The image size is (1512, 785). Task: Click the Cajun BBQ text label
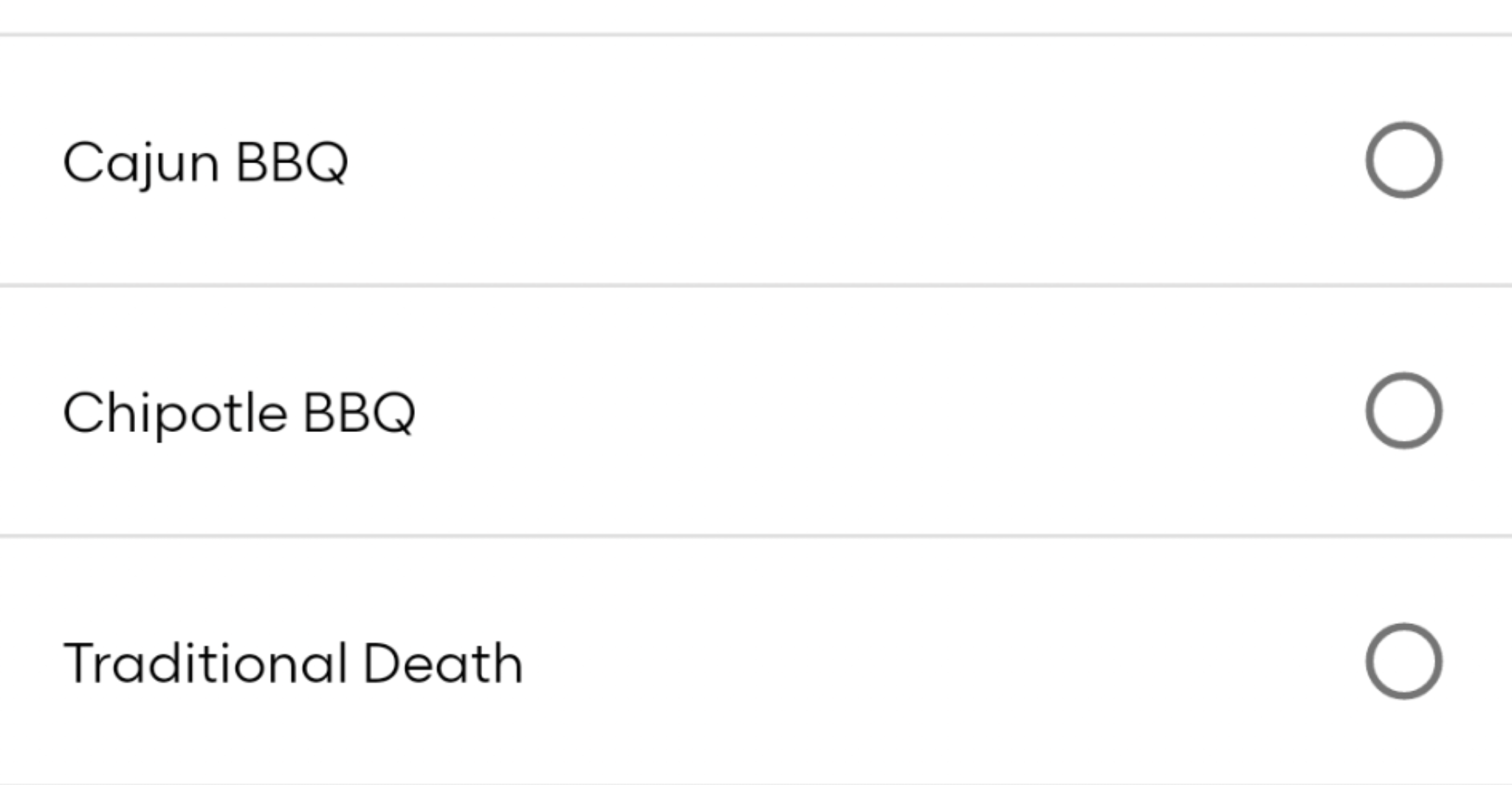click(205, 162)
